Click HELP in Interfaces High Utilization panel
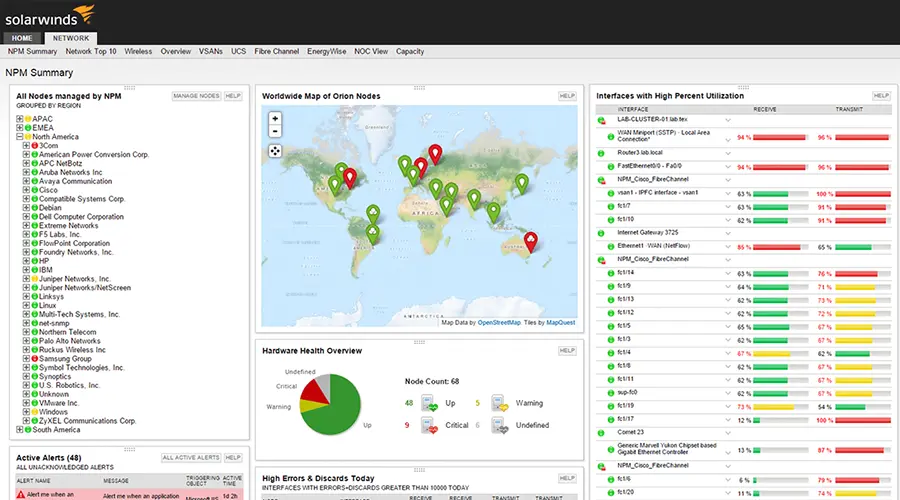 click(x=881, y=96)
